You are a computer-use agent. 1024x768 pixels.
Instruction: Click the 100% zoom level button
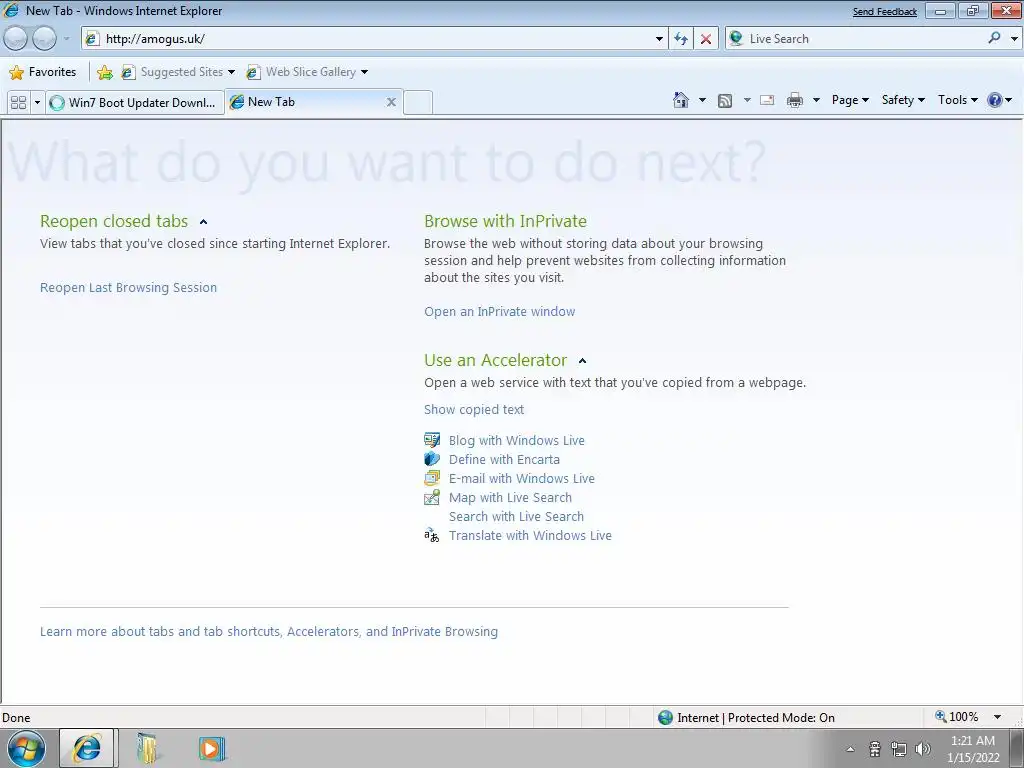957,717
